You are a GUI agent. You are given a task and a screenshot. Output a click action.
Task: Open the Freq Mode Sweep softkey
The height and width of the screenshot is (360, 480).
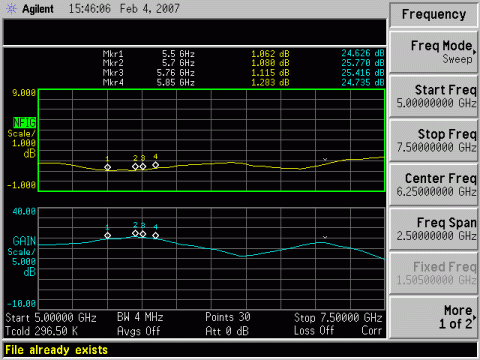coord(434,52)
